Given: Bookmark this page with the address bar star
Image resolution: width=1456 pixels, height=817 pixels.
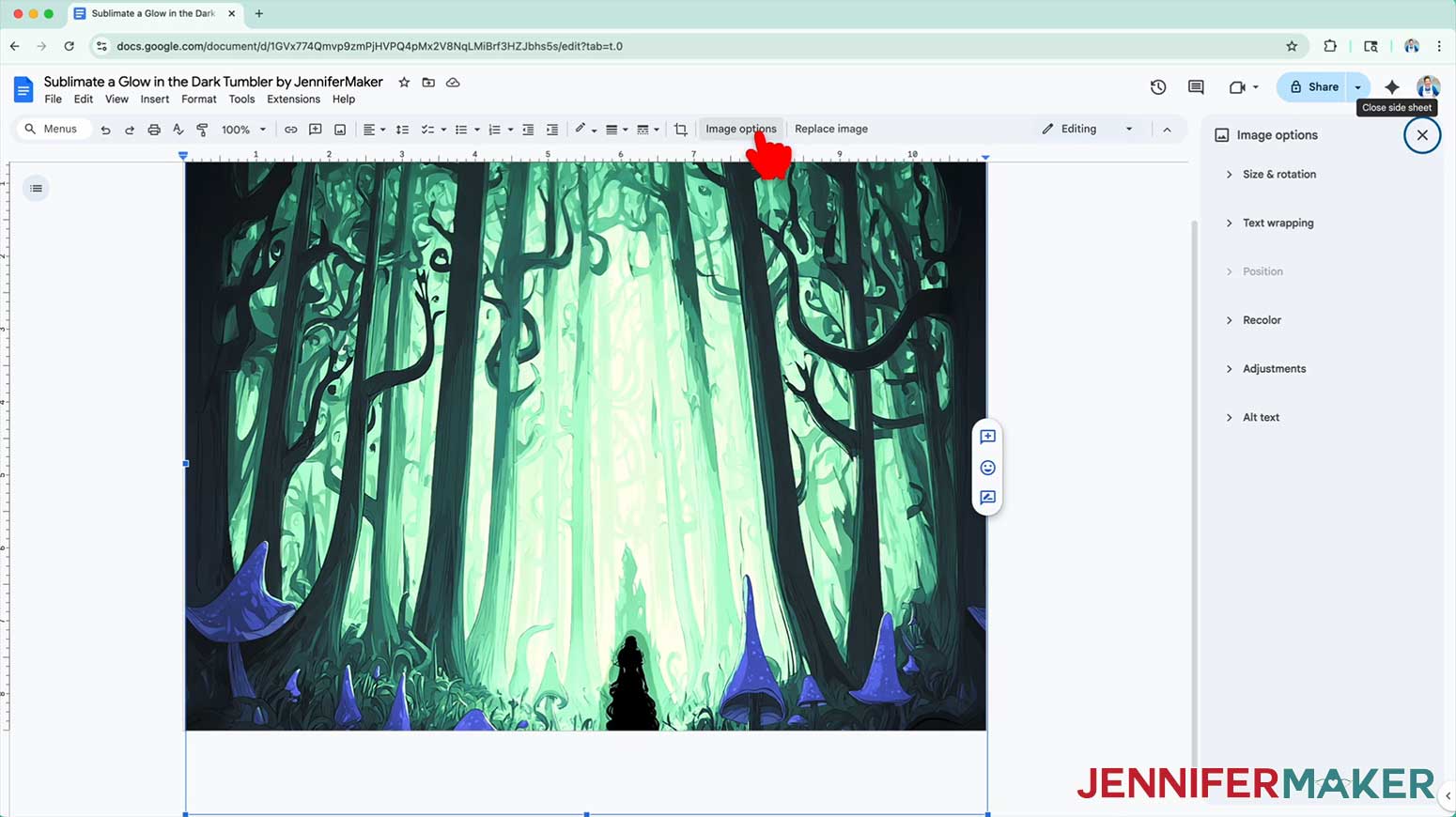Looking at the screenshot, I should pos(1292,46).
